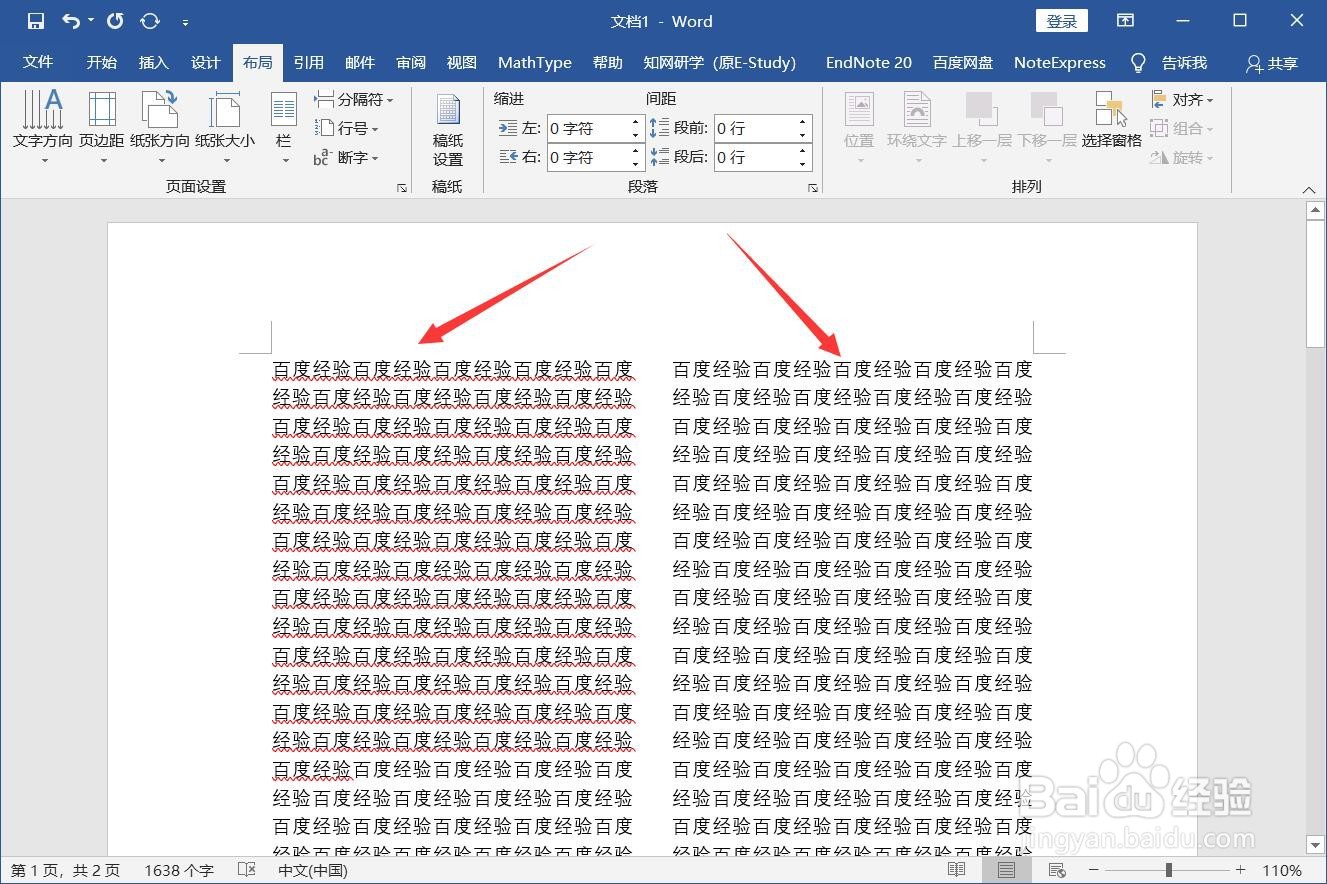Open the Margins (页边距) tool

(102, 127)
